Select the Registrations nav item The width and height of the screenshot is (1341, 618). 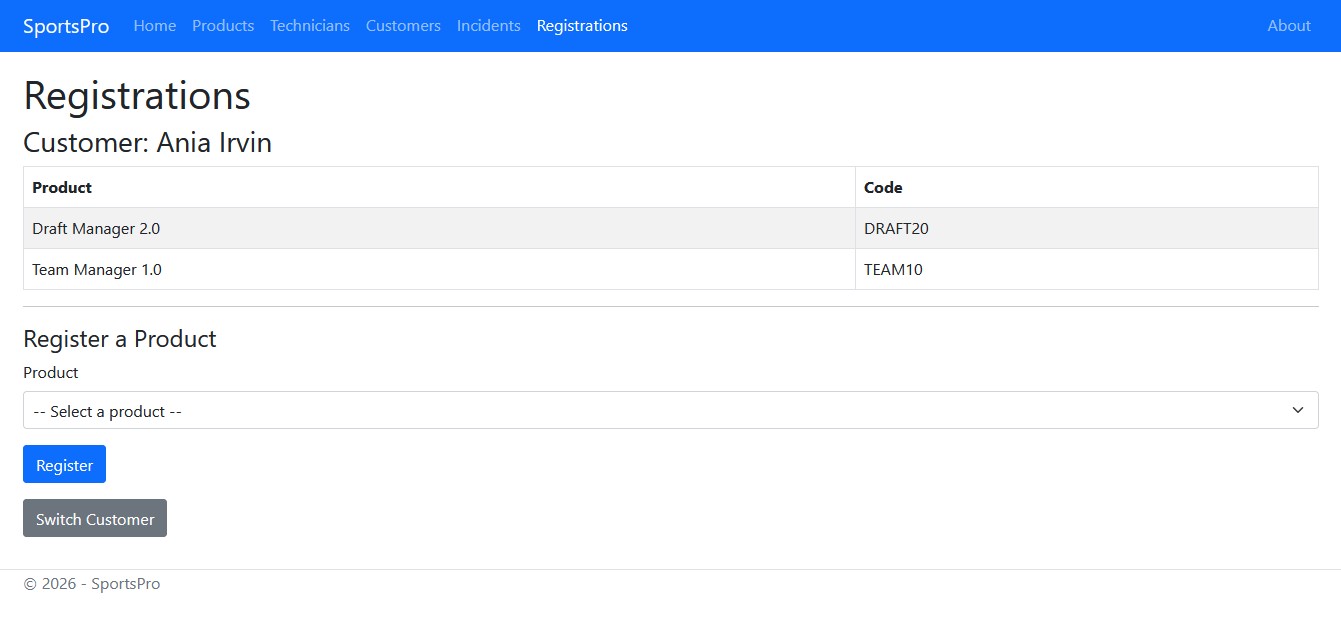pos(581,25)
